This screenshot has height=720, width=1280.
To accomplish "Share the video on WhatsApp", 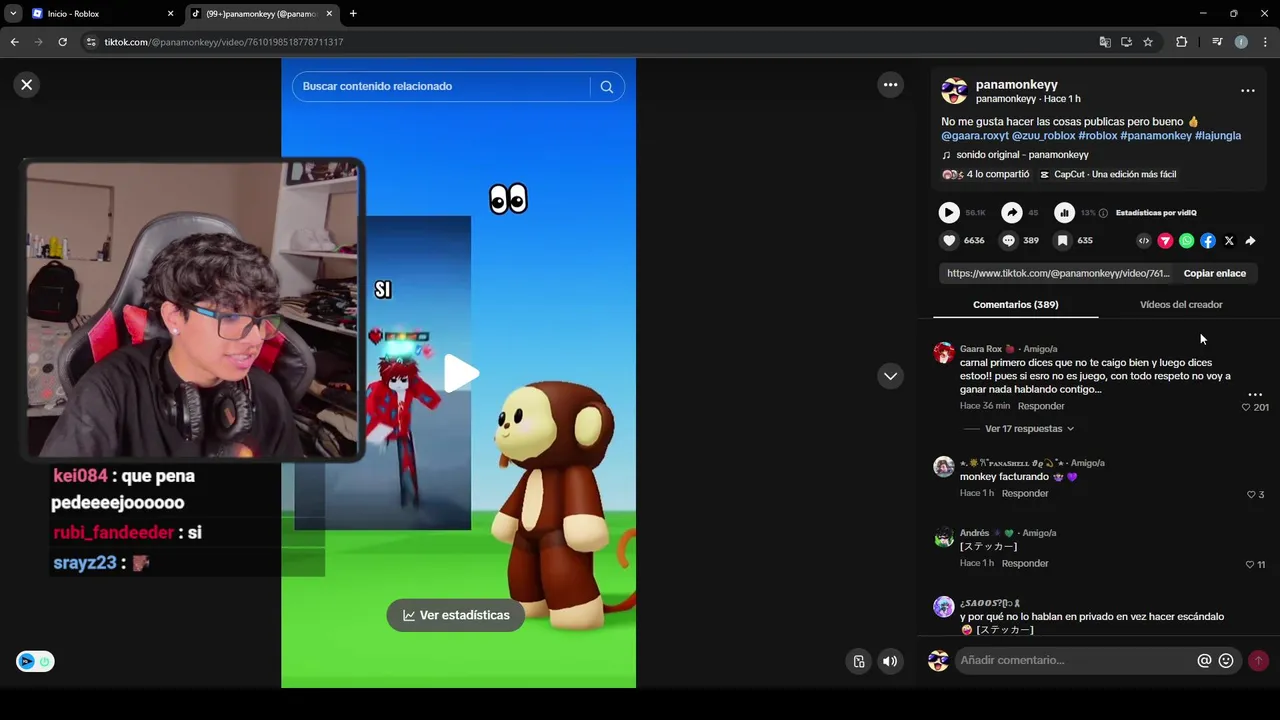I will [x=1186, y=241].
